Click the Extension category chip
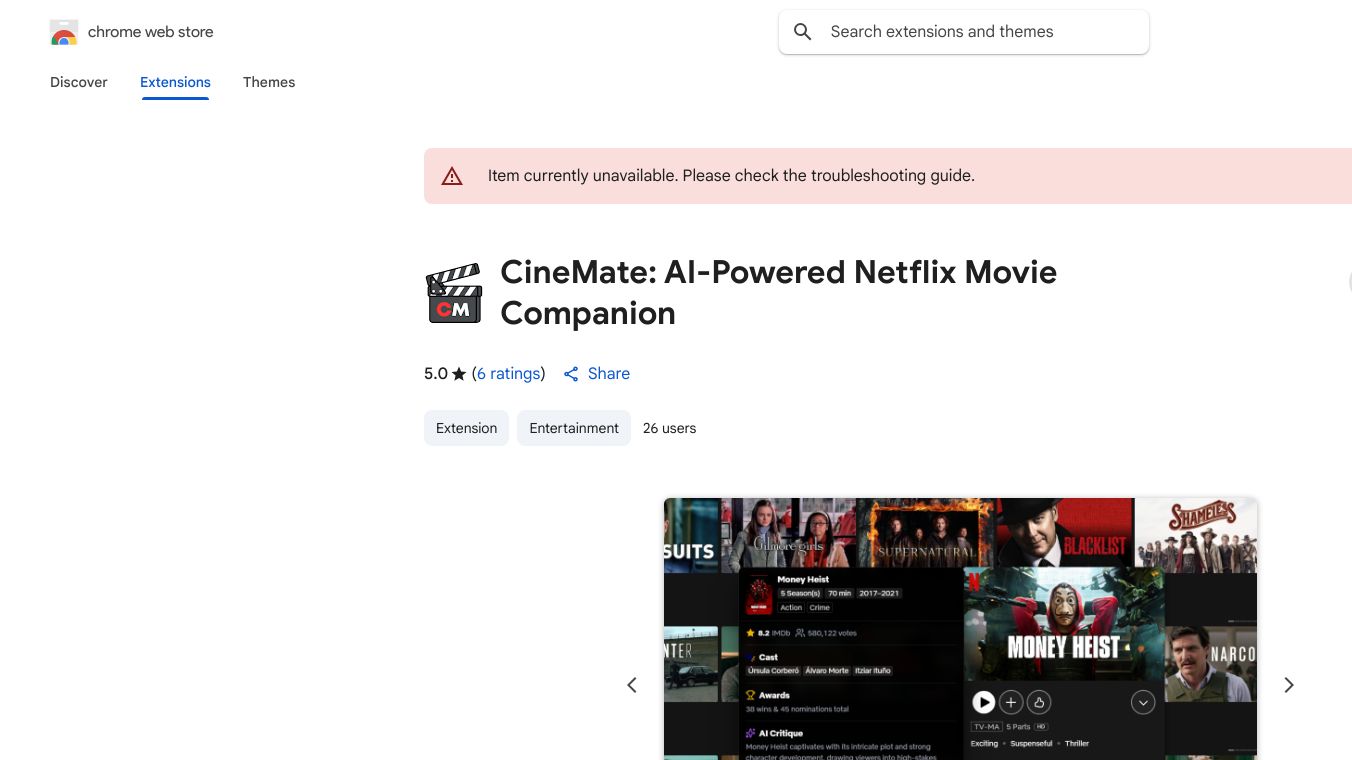The height and width of the screenshot is (760, 1352). (466, 428)
